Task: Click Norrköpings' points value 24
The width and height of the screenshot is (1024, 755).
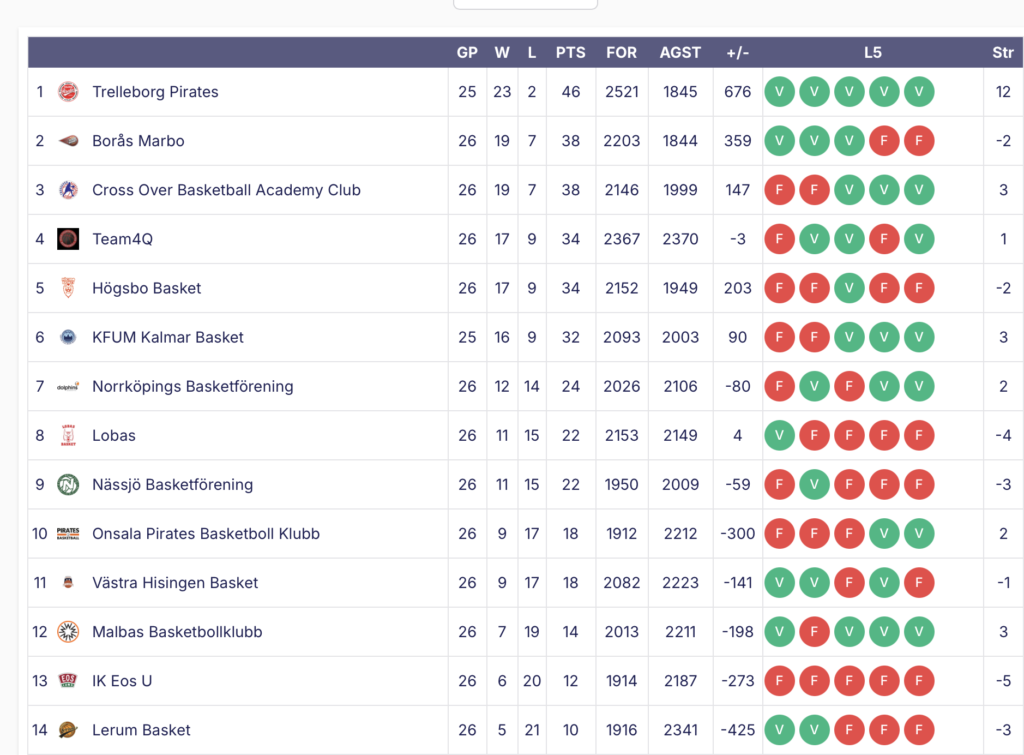Action: pyautogui.click(x=571, y=387)
